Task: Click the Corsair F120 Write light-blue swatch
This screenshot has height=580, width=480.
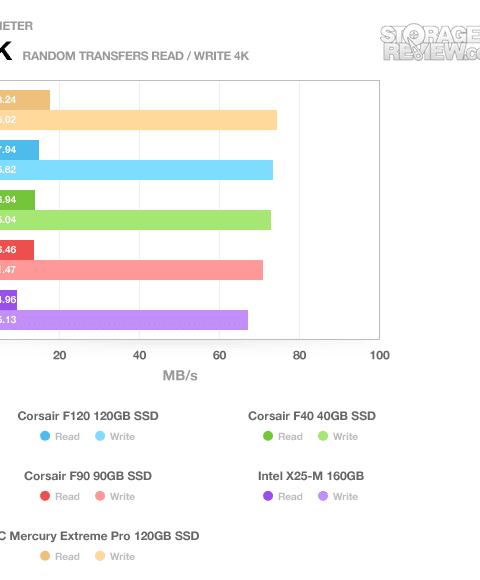Action: tap(100, 436)
